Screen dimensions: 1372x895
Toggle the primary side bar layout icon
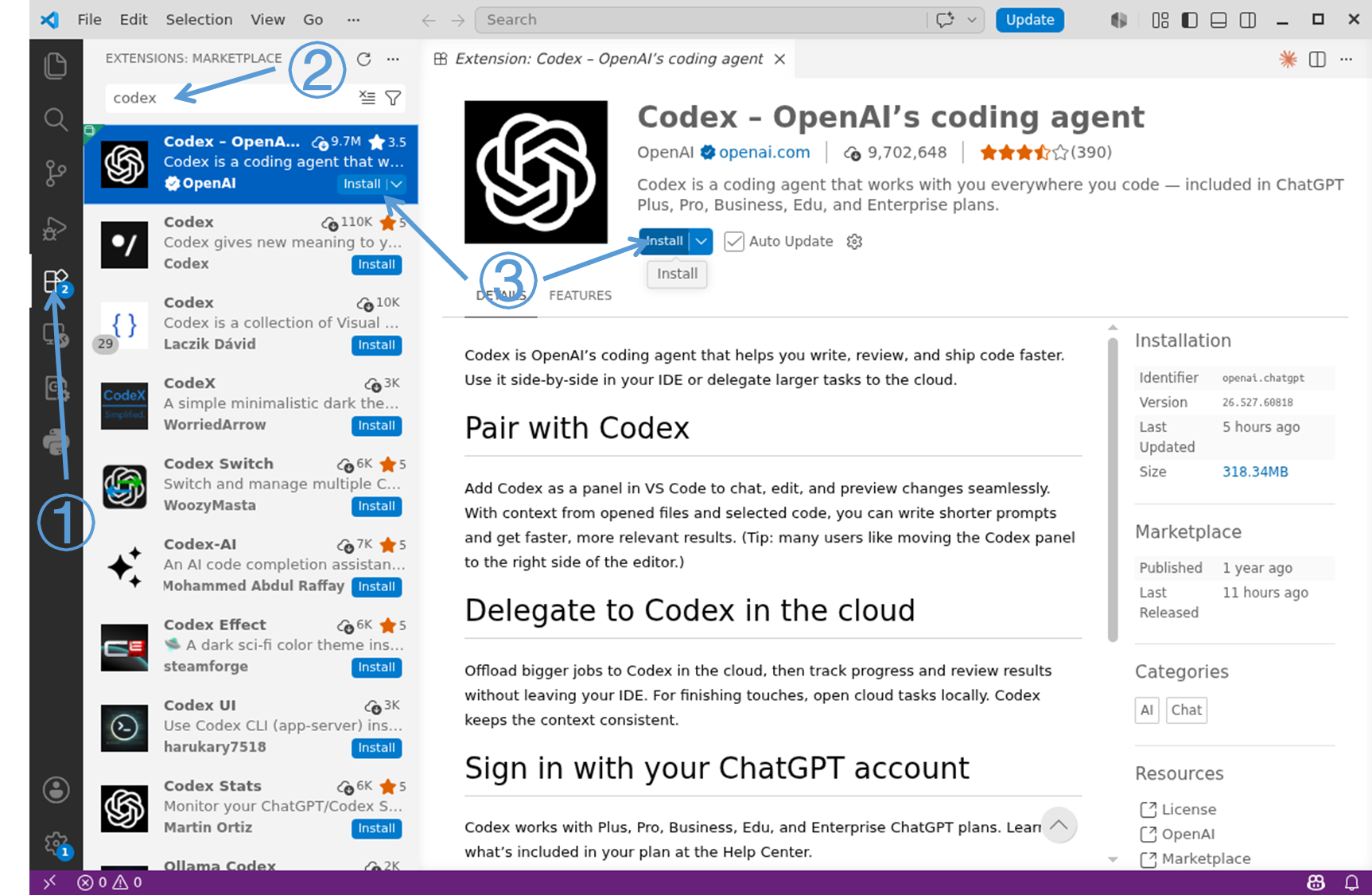(x=1189, y=20)
